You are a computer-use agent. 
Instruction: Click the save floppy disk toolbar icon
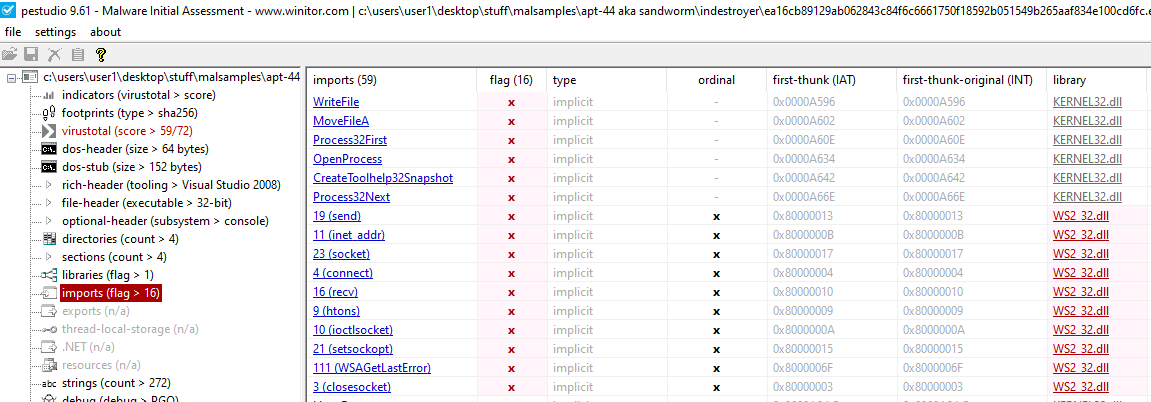[32, 54]
